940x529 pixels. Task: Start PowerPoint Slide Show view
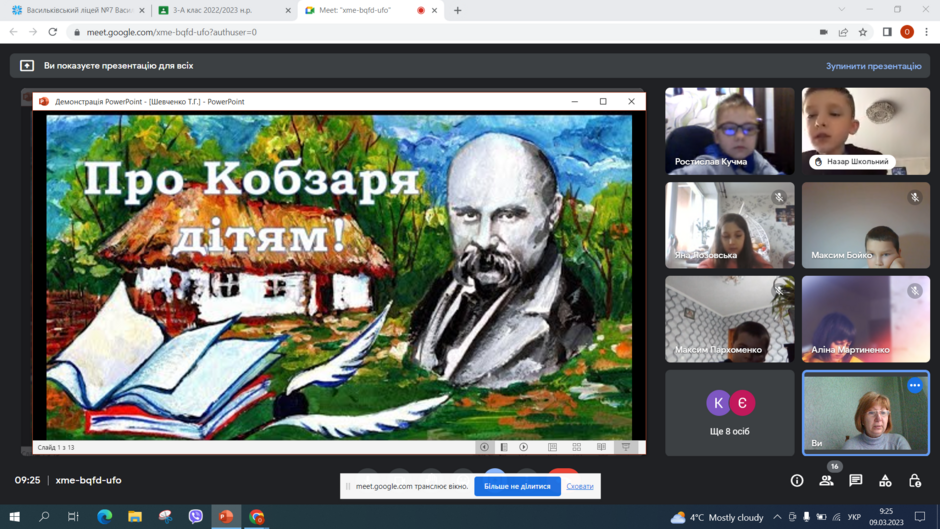tap(626, 447)
